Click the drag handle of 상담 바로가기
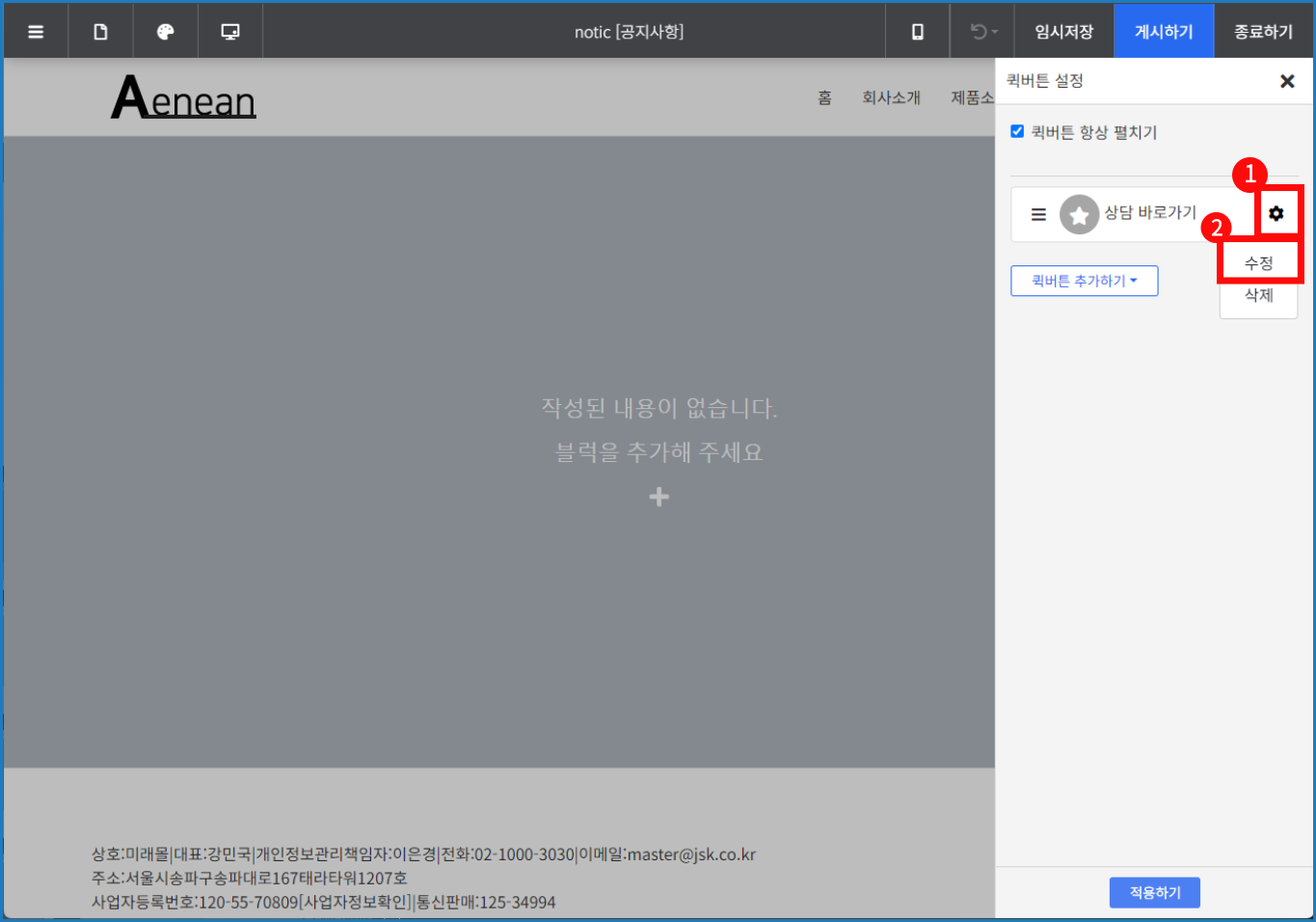Image resolution: width=1316 pixels, height=922 pixels. click(x=1038, y=214)
